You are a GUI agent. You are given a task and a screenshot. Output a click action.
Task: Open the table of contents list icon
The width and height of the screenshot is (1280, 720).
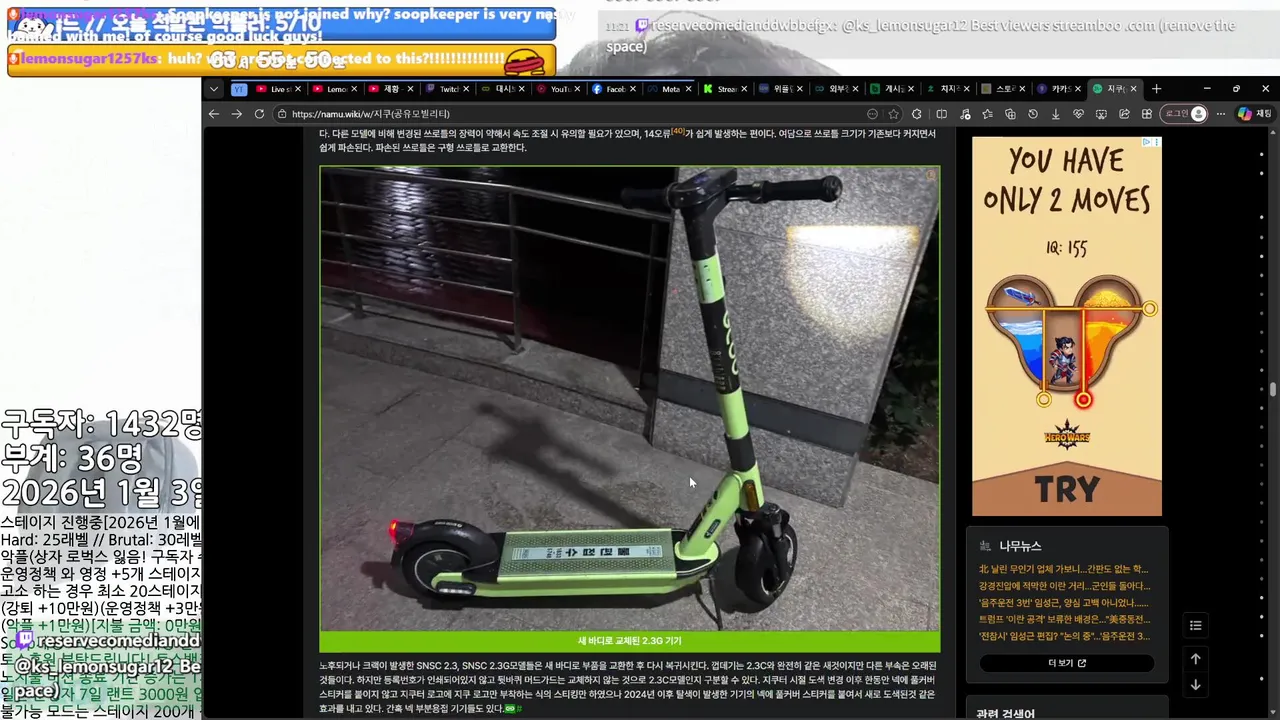tap(1195, 626)
